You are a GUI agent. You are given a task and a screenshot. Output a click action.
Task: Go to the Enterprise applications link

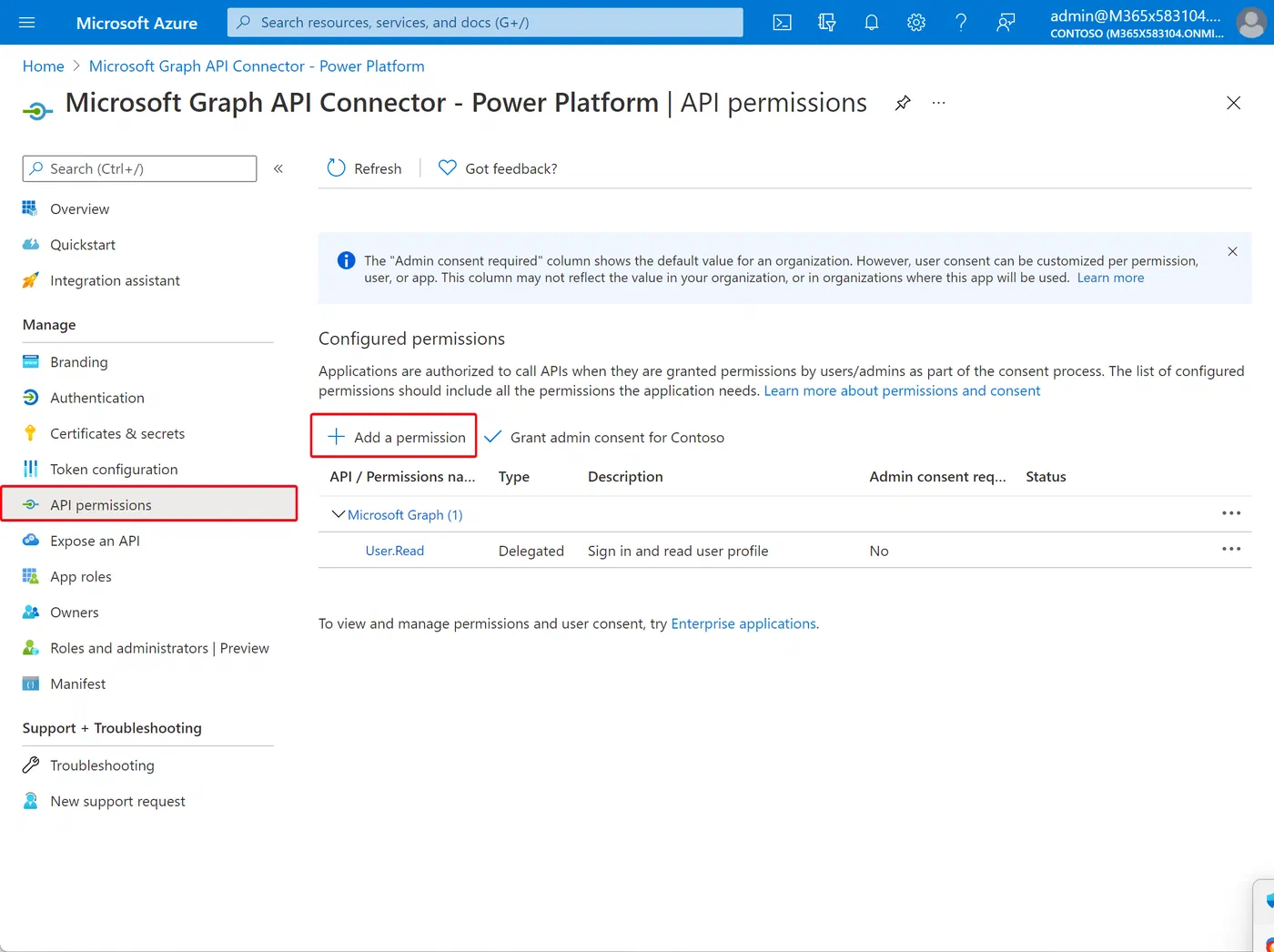click(x=743, y=623)
